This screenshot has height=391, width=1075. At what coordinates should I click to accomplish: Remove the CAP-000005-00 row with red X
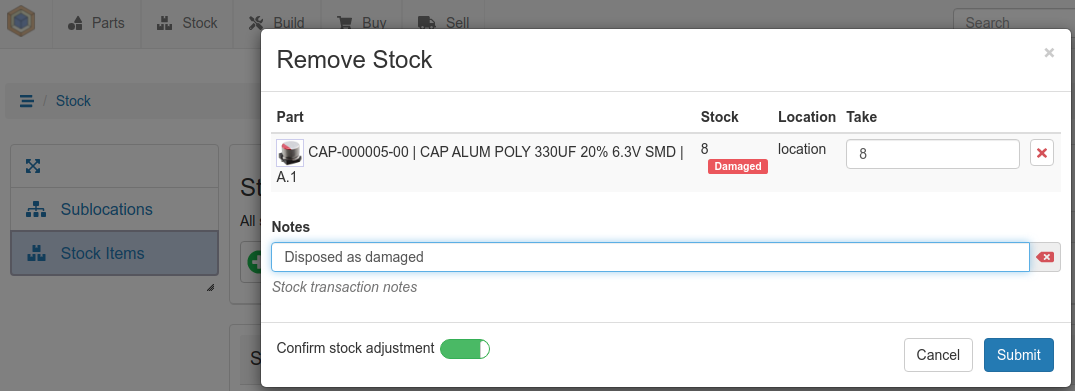(x=1041, y=154)
